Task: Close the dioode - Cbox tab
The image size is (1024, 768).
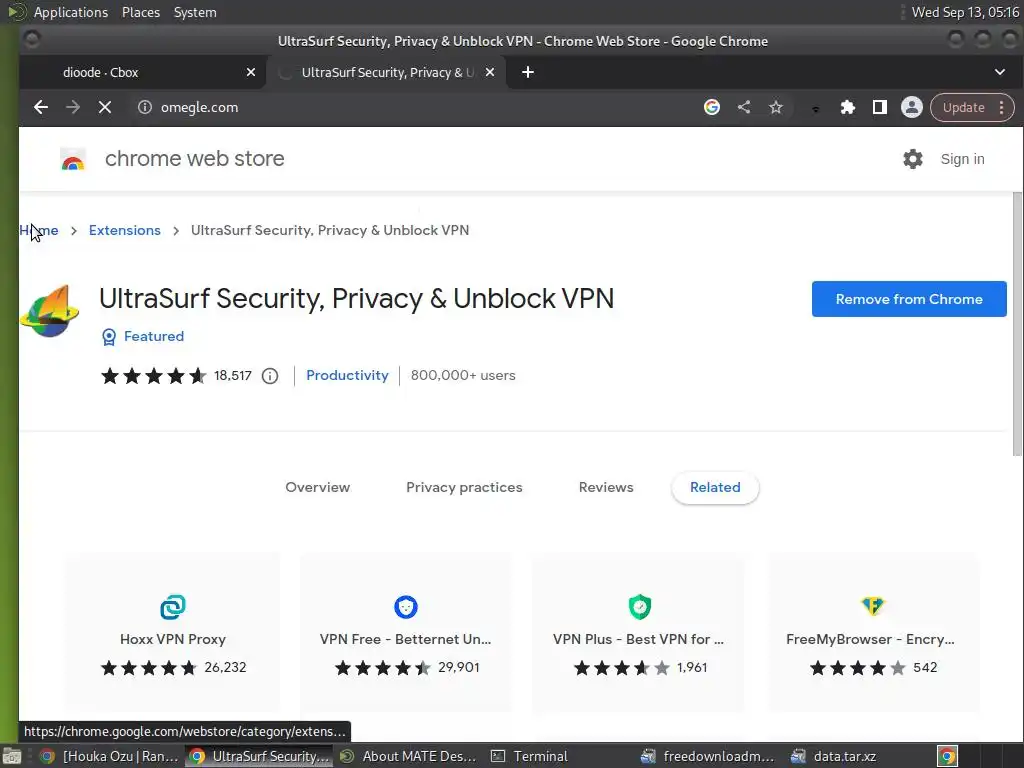Action: [251, 72]
